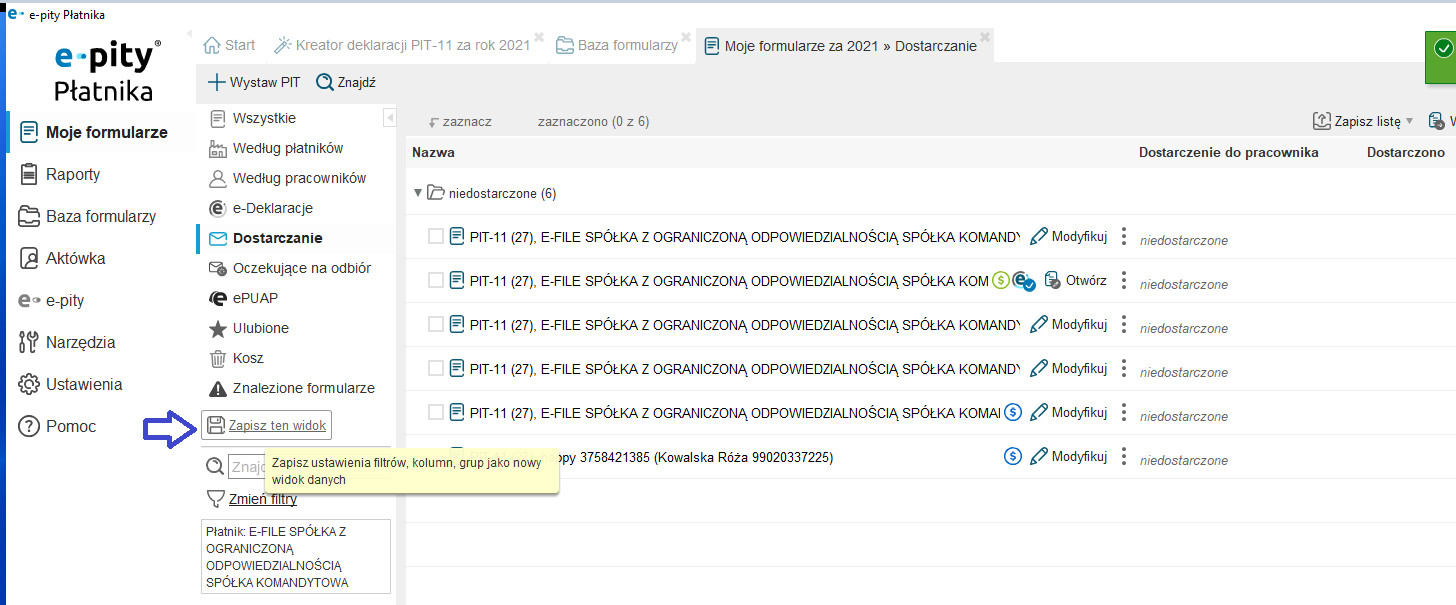Click zaznacz to select forms
Viewport: 1456px width, 605px height.
pyautogui.click(x=460, y=121)
